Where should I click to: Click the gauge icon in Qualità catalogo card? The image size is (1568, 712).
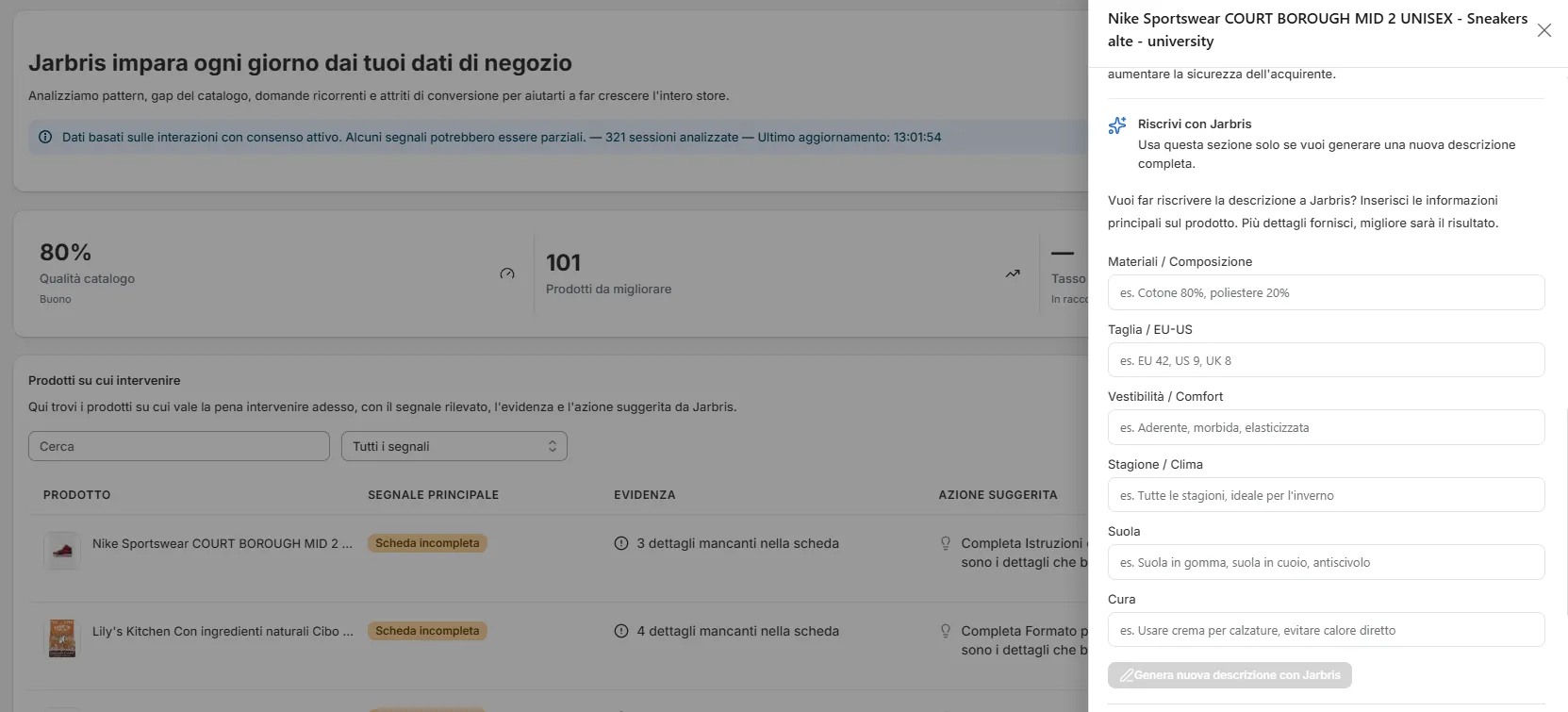[x=507, y=273]
